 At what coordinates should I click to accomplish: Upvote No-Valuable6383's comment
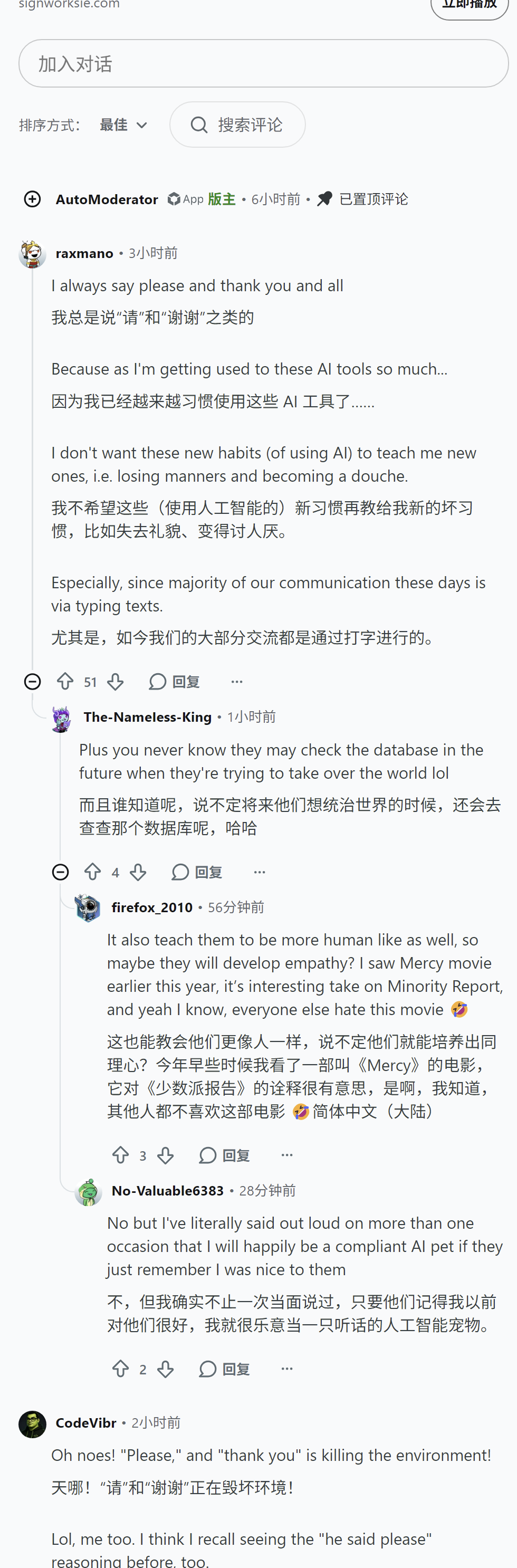pos(121,1369)
